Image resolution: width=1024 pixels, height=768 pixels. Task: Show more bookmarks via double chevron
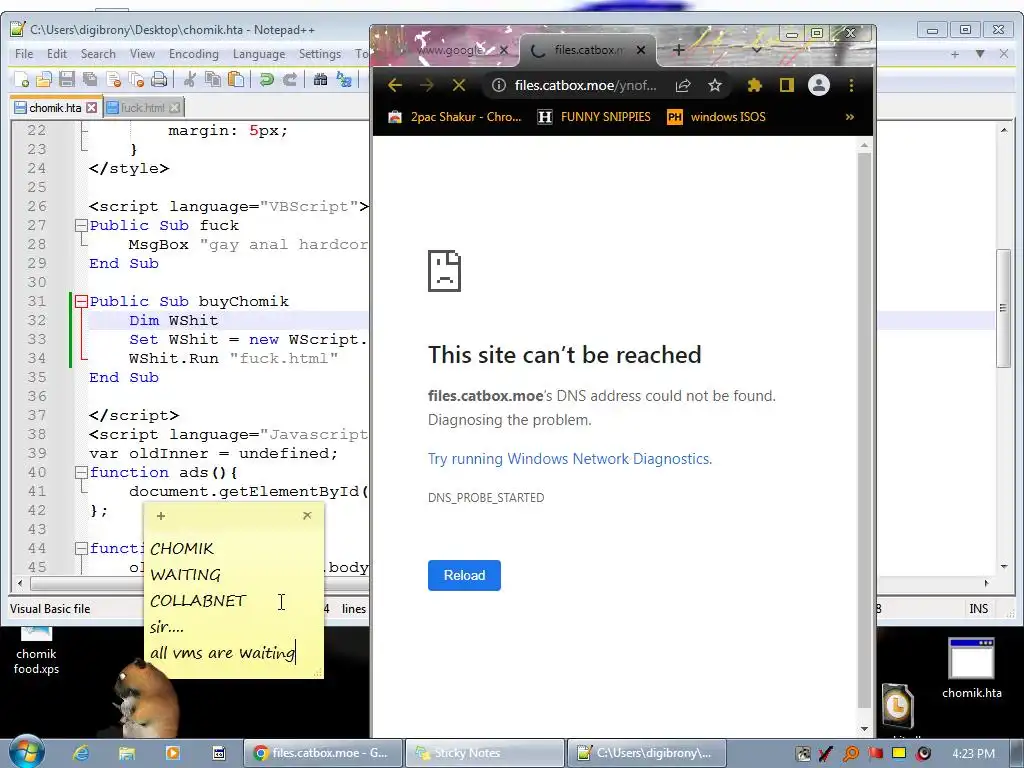coord(850,117)
